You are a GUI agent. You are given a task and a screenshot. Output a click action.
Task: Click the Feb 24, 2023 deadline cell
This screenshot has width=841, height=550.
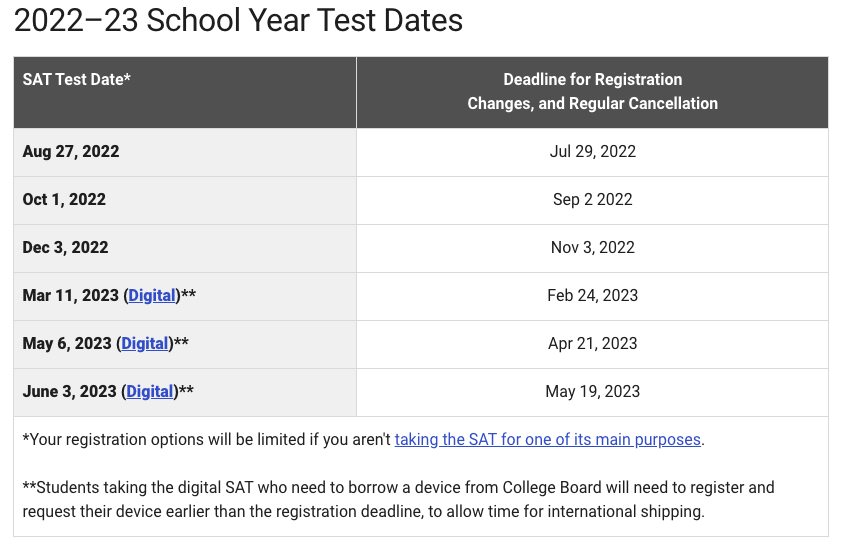(x=592, y=296)
